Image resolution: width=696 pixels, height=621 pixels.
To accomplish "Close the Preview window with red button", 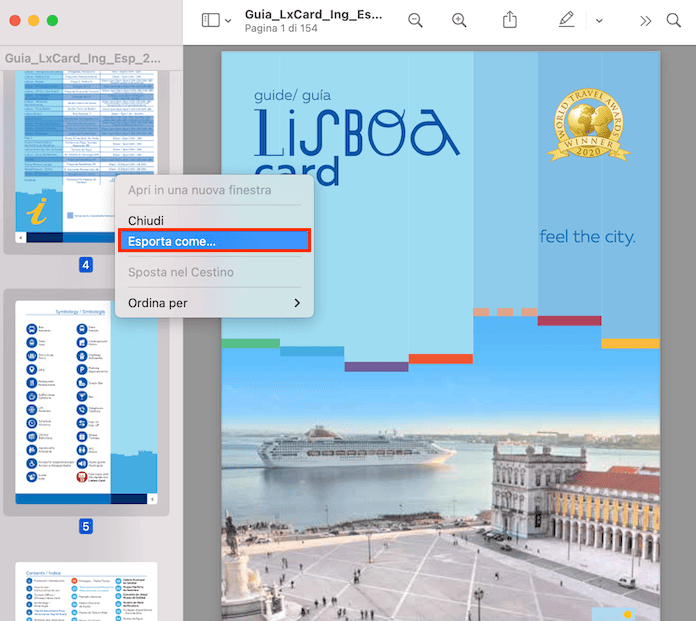I will (x=15, y=20).
